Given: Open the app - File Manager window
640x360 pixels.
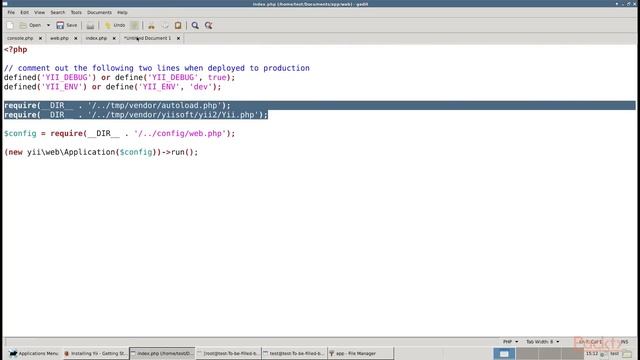Looking at the screenshot, I should point(361,353).
